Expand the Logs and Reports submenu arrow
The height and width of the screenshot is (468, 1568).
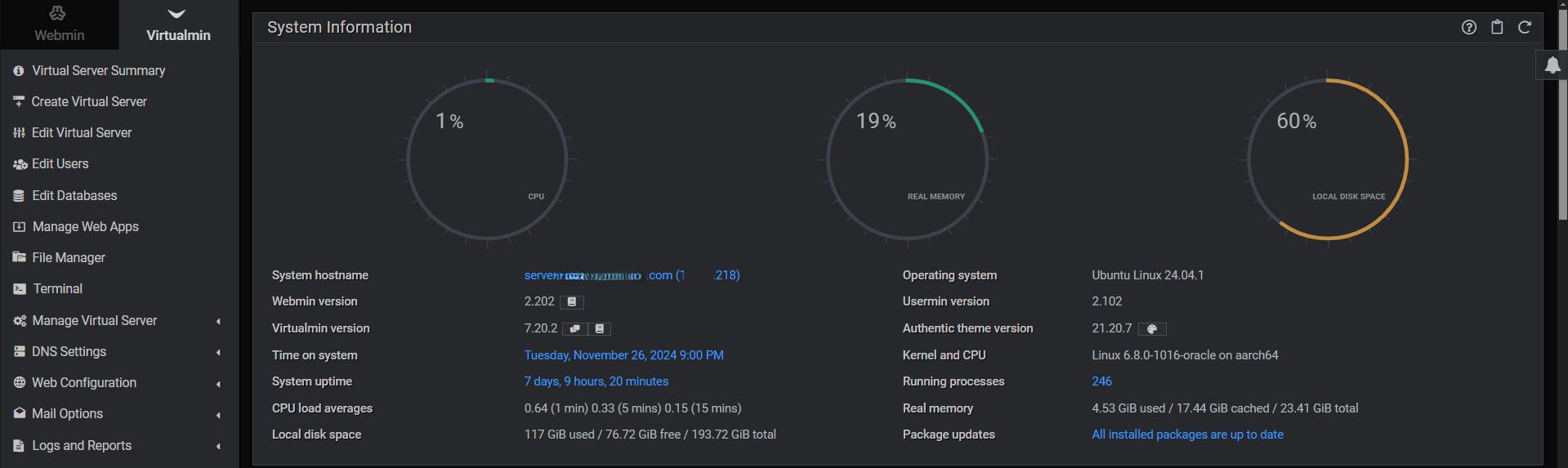pos(218,446)
